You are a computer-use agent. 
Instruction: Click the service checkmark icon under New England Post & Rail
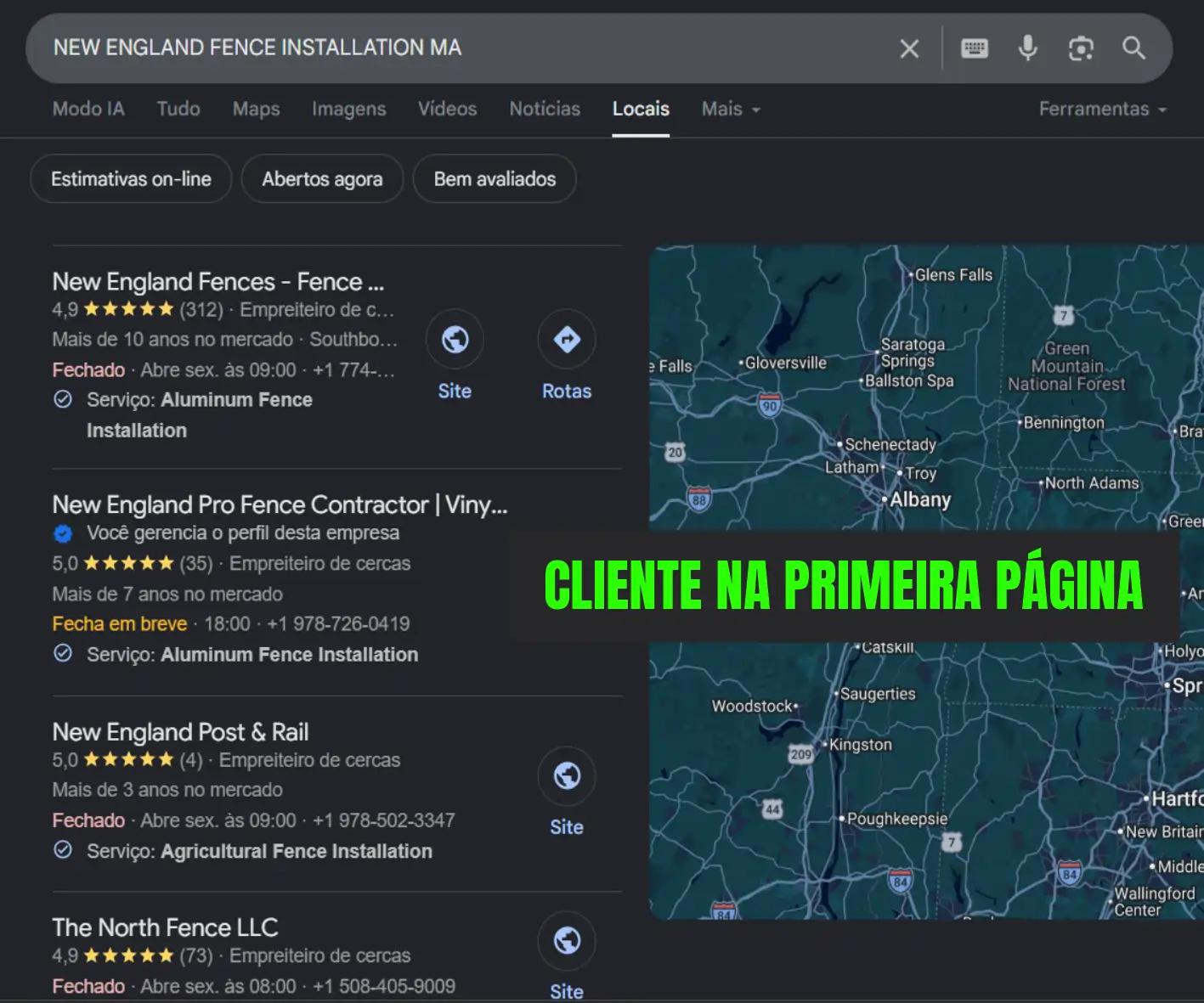click(x=63, y=850)
